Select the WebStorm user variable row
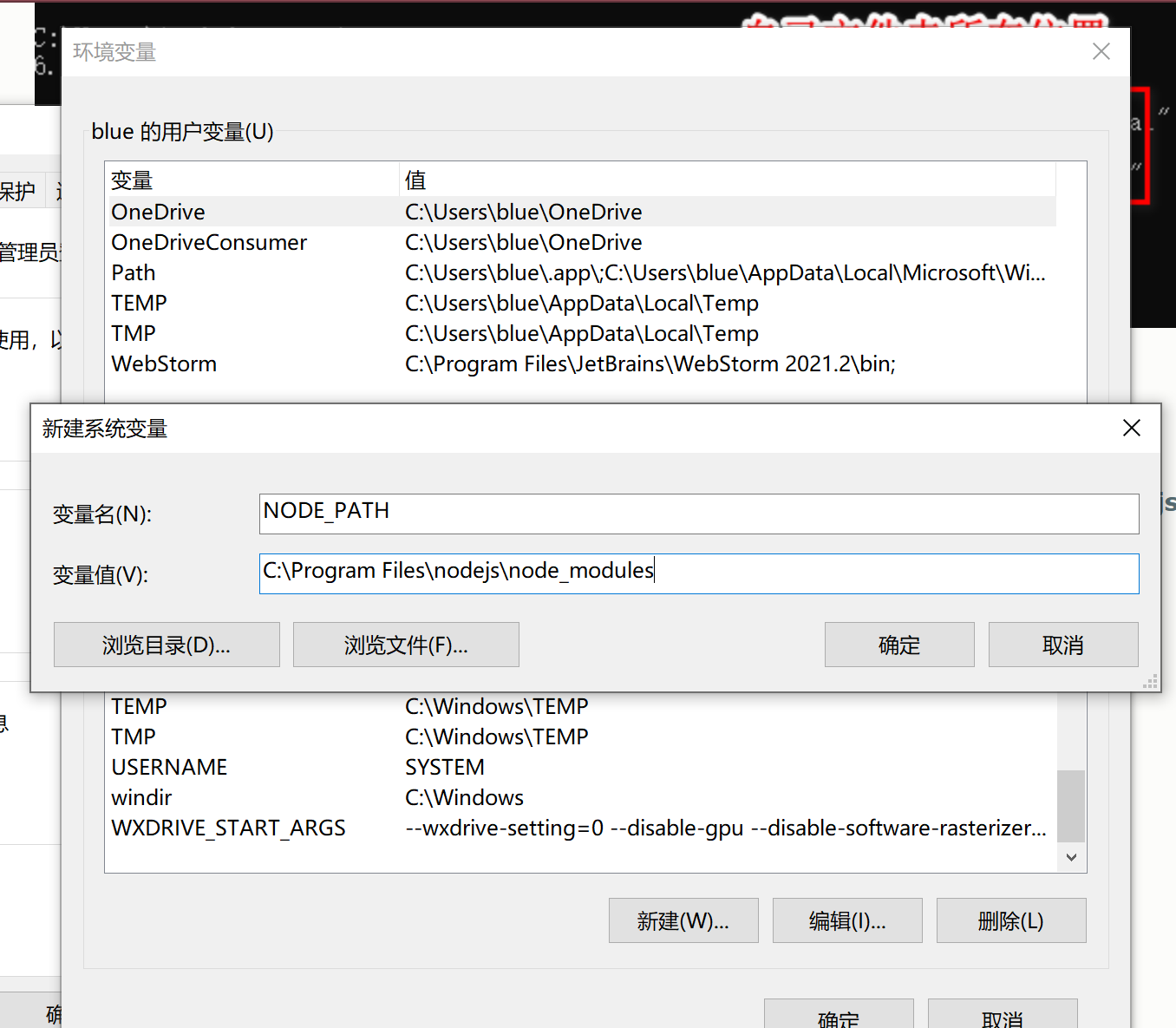 [580, 363]
